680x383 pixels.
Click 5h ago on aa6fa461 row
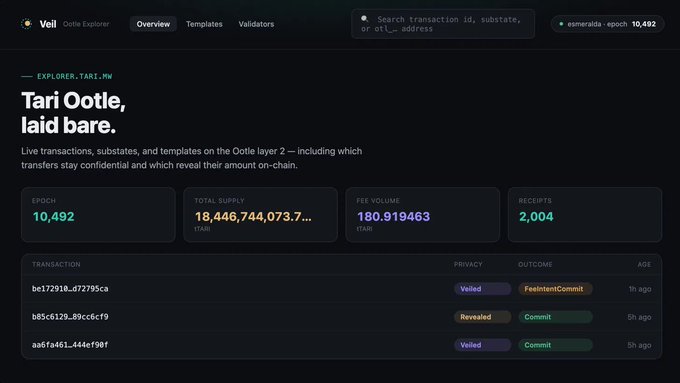pos(639,345)
